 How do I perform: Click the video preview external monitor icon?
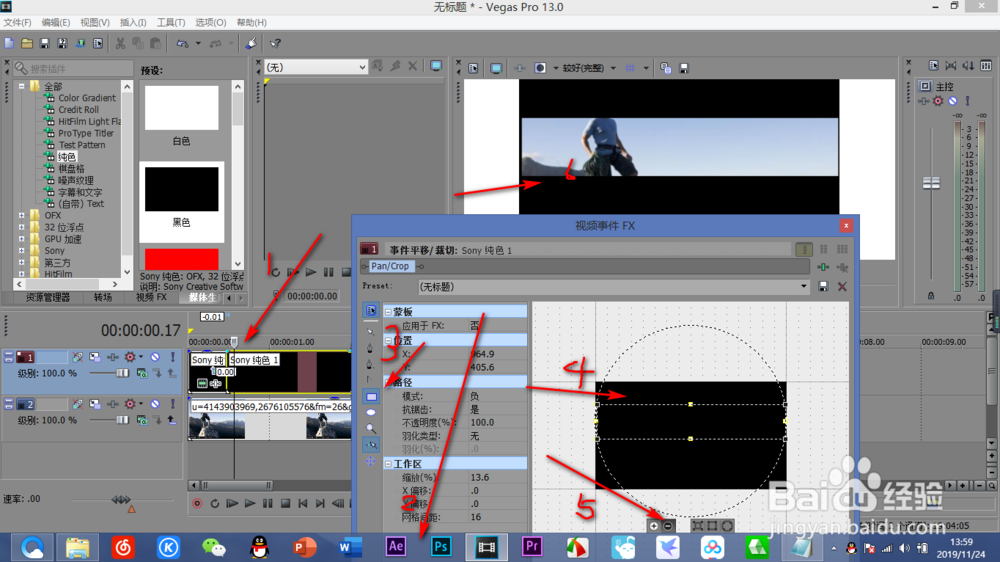click(496, 68)
